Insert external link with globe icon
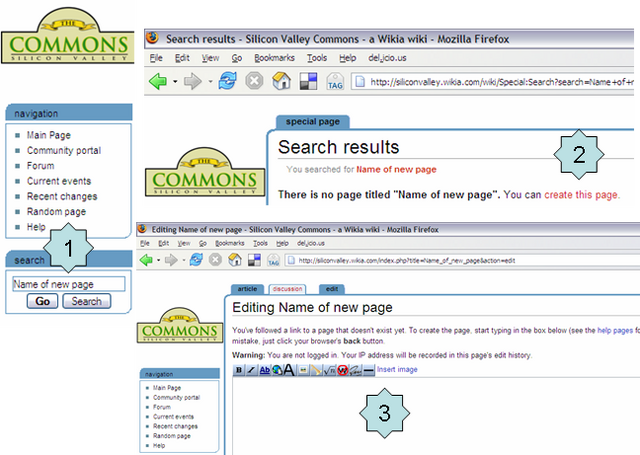640x455 pixels. coord(277,370)
